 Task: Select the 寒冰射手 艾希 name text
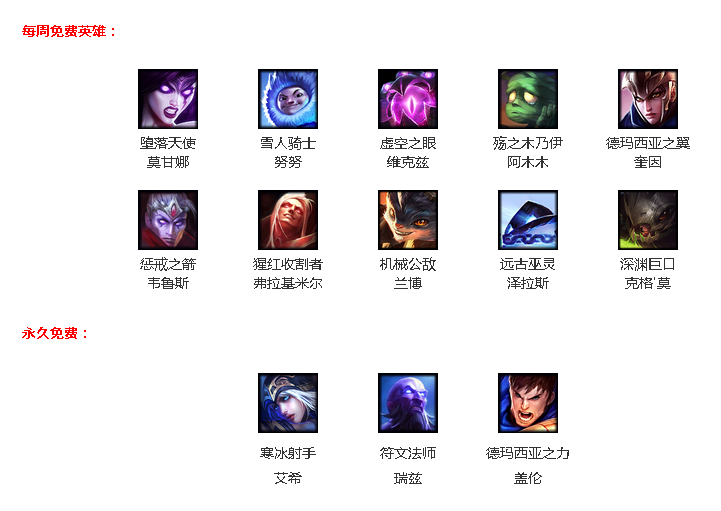288,466
